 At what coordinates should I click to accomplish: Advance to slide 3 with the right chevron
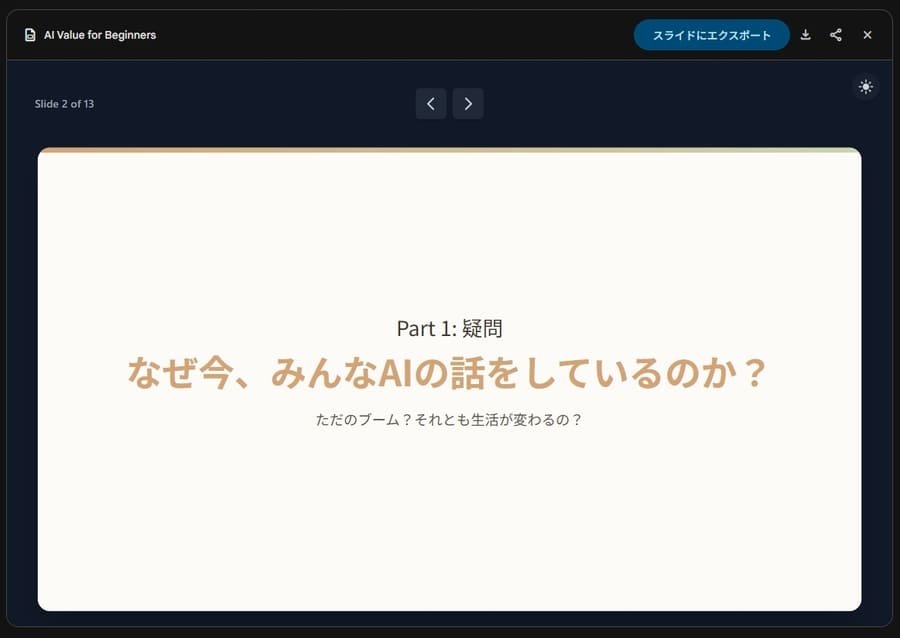468,103
